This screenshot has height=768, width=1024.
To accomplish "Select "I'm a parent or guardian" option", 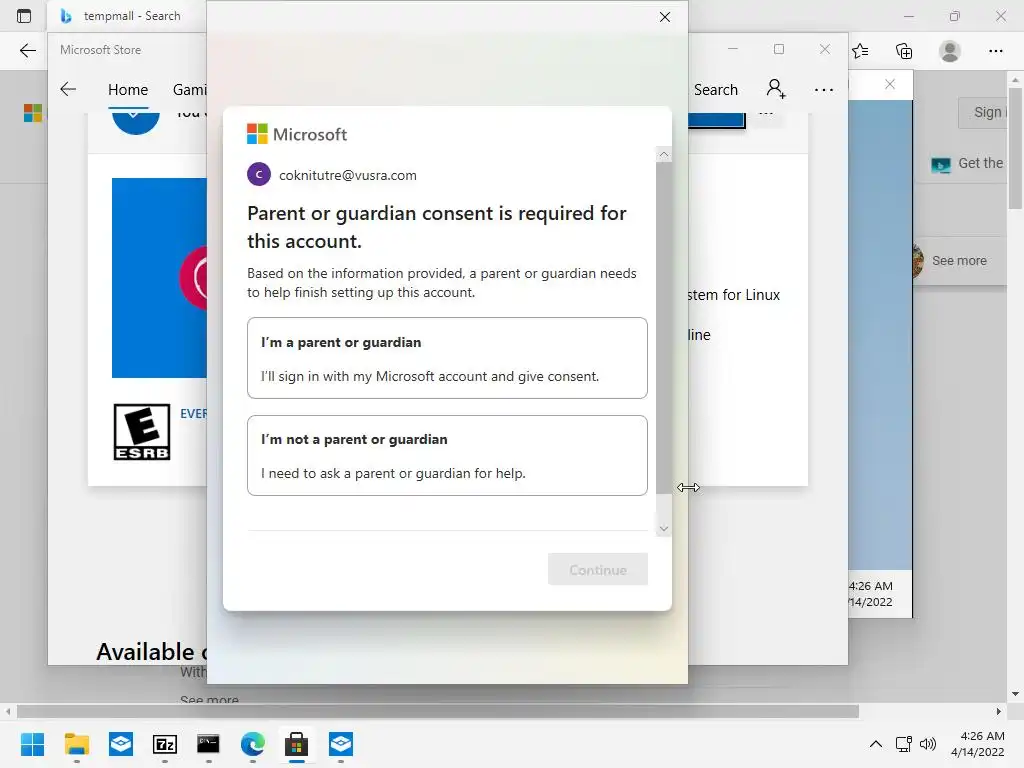I will tap(447, 358).
